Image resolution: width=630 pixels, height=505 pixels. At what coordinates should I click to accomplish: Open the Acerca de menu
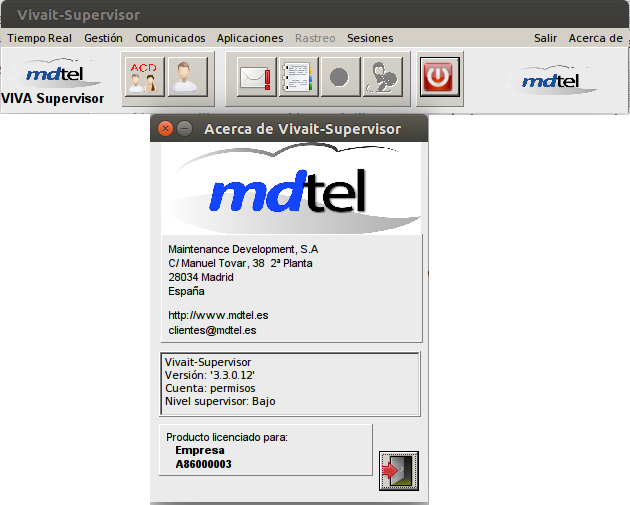595,38
